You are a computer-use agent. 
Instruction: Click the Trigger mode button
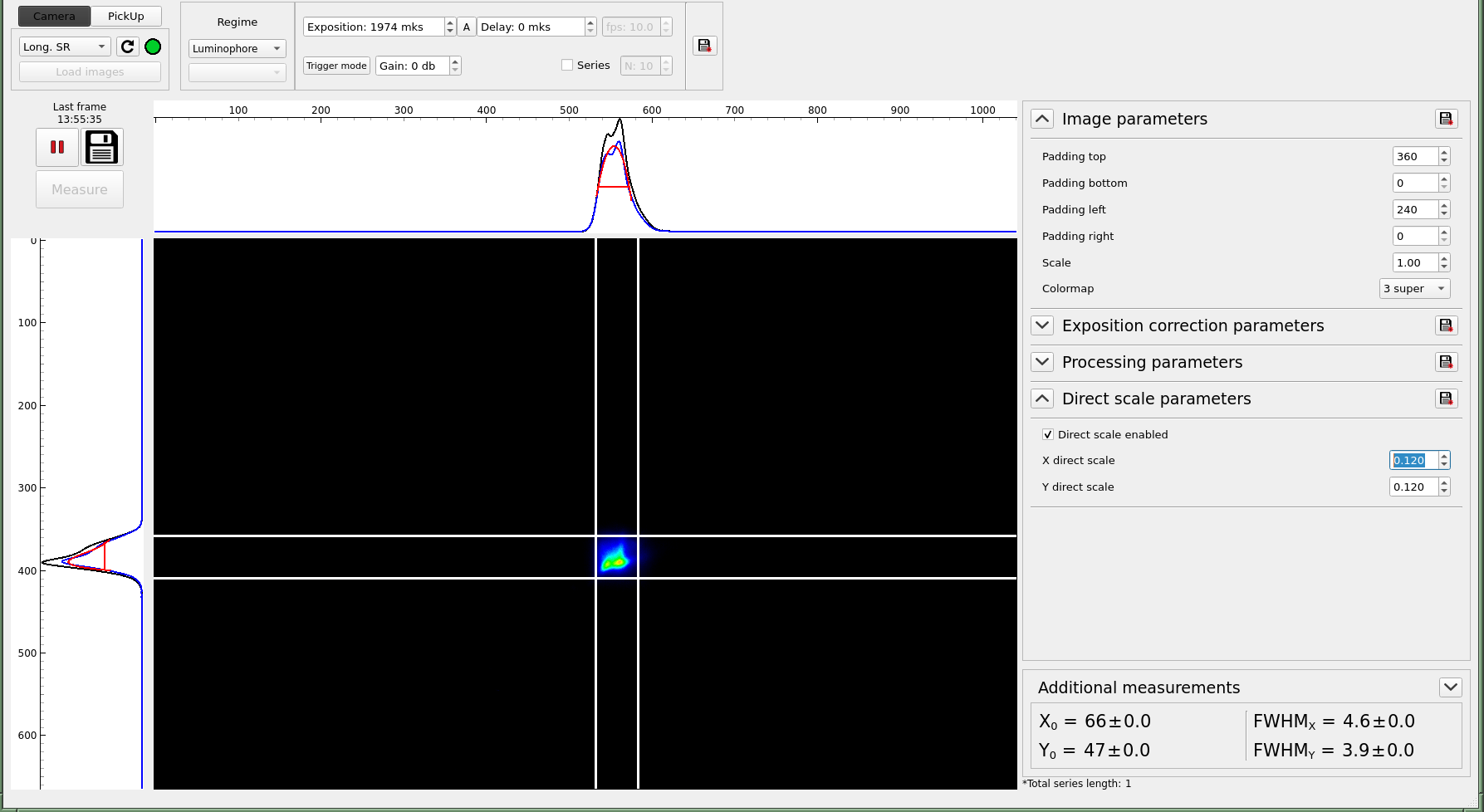coord(336,66)
